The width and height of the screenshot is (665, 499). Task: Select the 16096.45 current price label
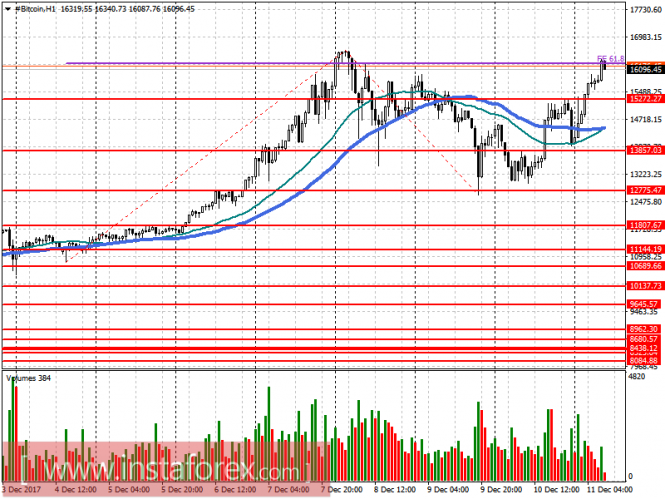(x=643, y=70)
